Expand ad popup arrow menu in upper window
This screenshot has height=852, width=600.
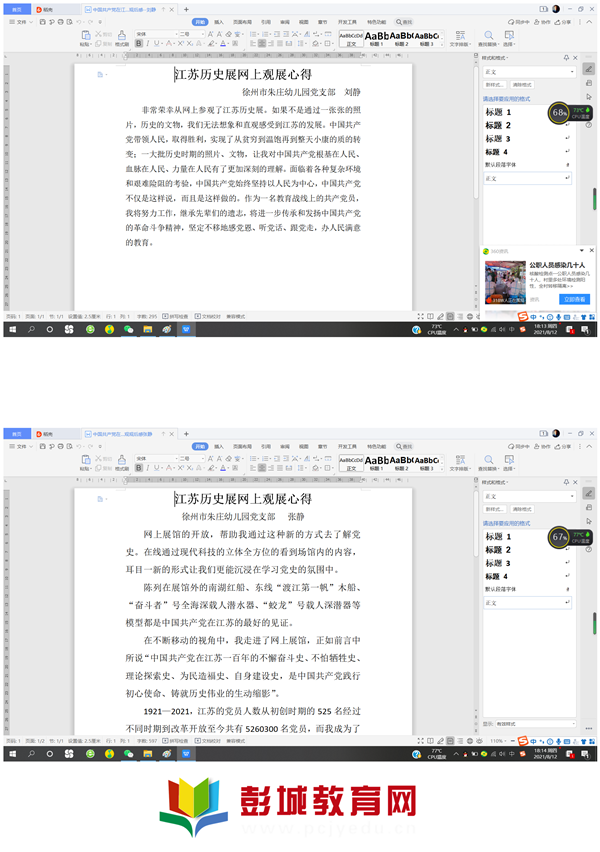pos(582,250)
